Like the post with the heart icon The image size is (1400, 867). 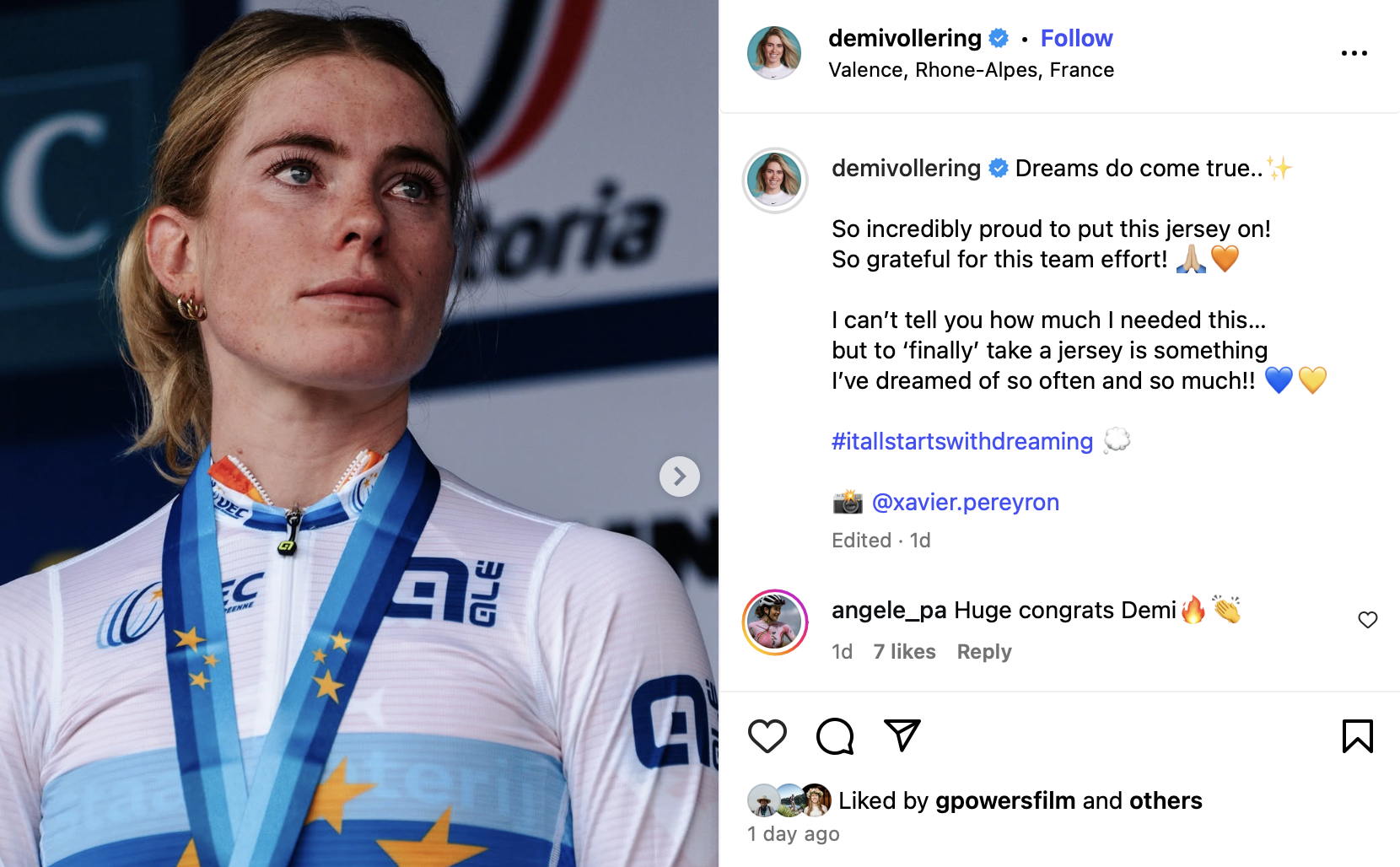[767, 736]
